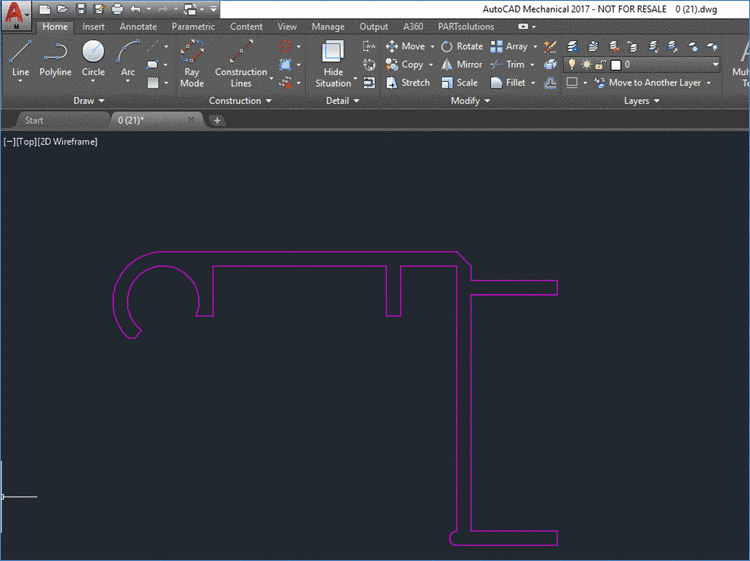This screenshot has width=750, height=561.
Task: Click the white layer color swatch
Action: pos(616,64)
